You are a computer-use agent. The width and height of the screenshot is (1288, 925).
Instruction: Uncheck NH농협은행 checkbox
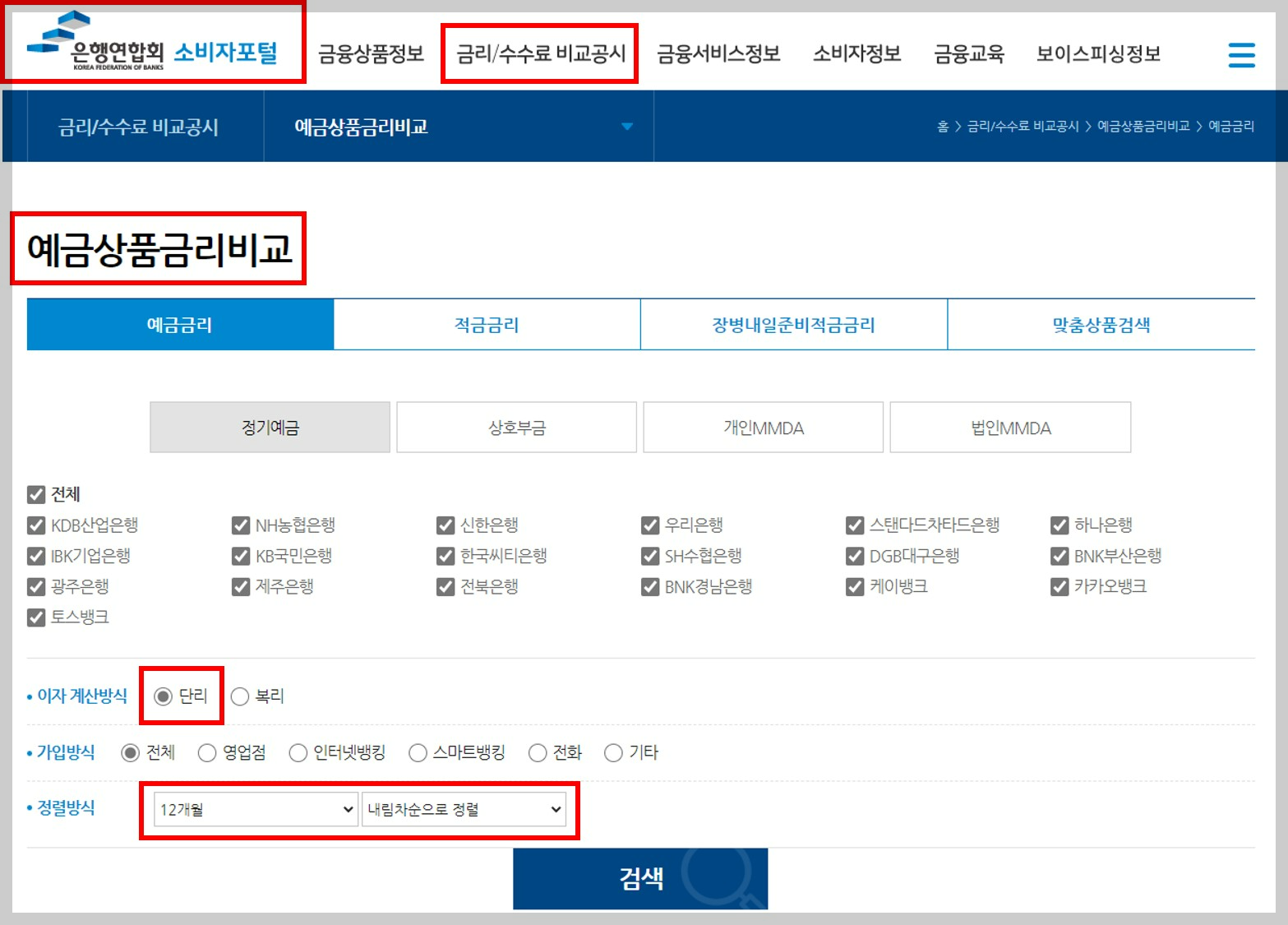[x=241, y=525]
